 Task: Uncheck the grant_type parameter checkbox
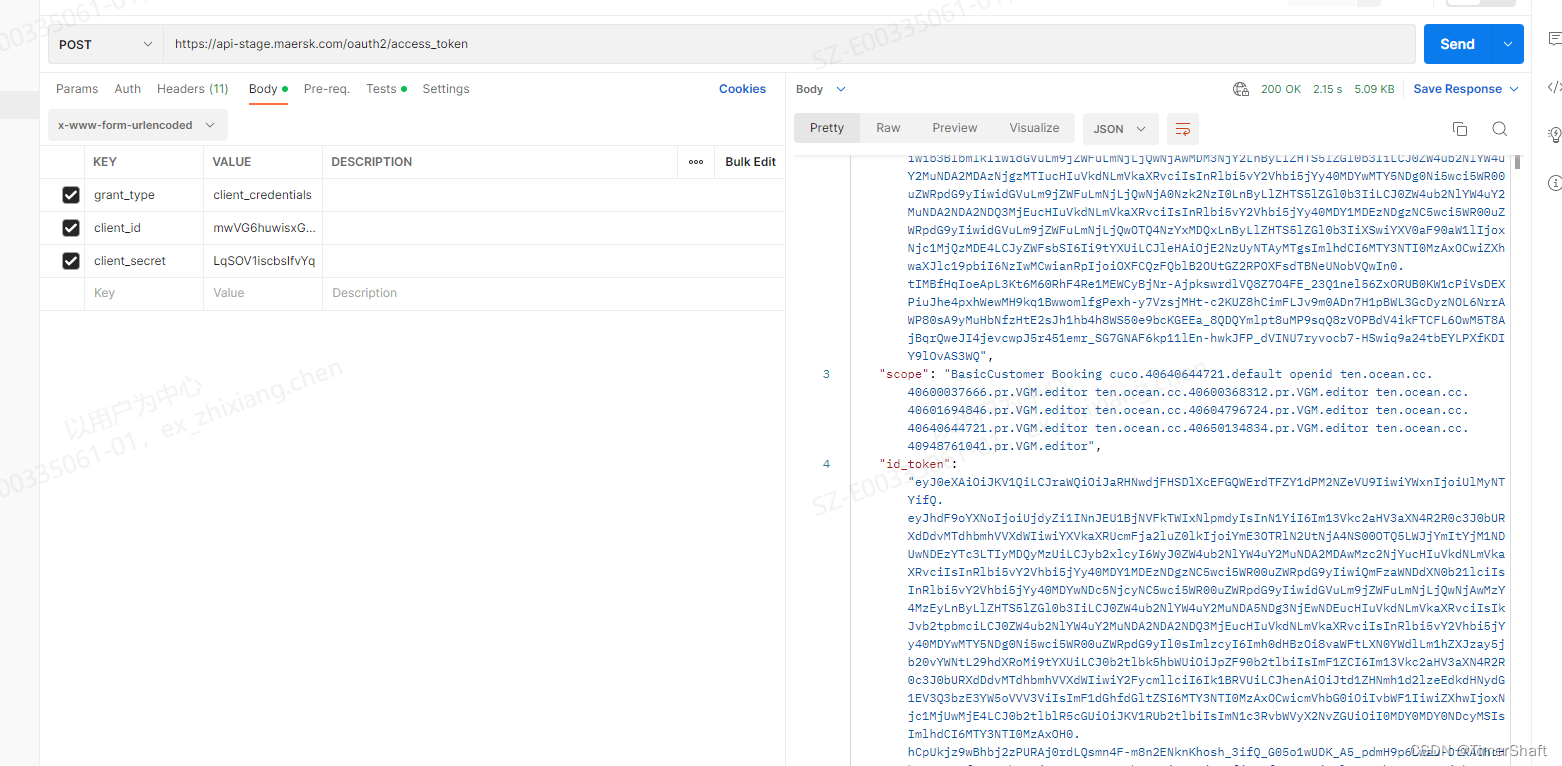tap(70, 195)
